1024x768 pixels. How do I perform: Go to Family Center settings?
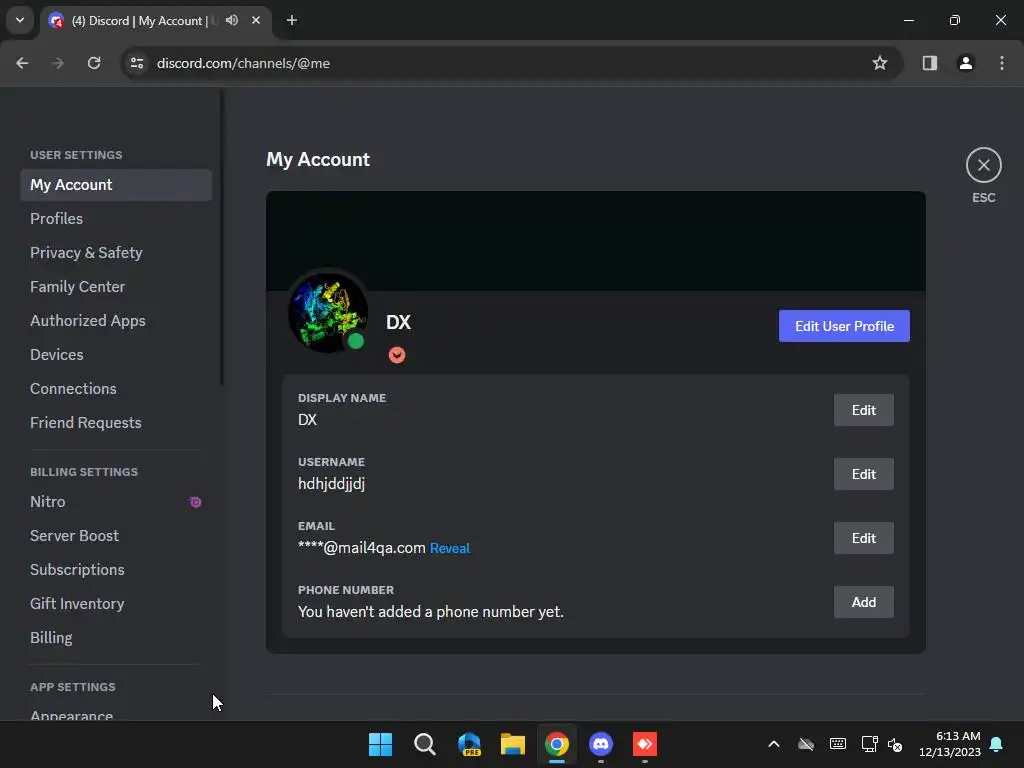tap(116, 287)
